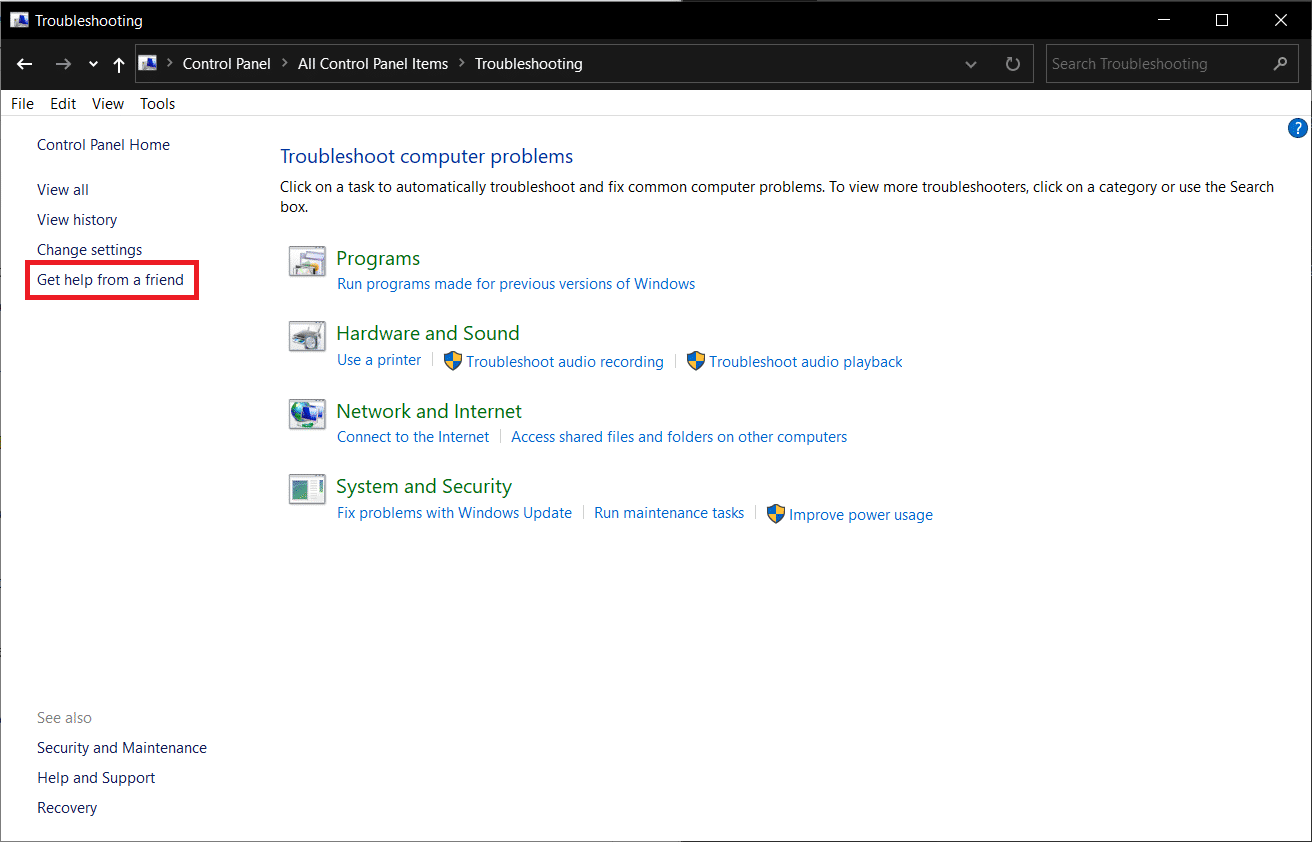Click the System and Security icon
The image size is (1312, 842).
tap(307, 489)
